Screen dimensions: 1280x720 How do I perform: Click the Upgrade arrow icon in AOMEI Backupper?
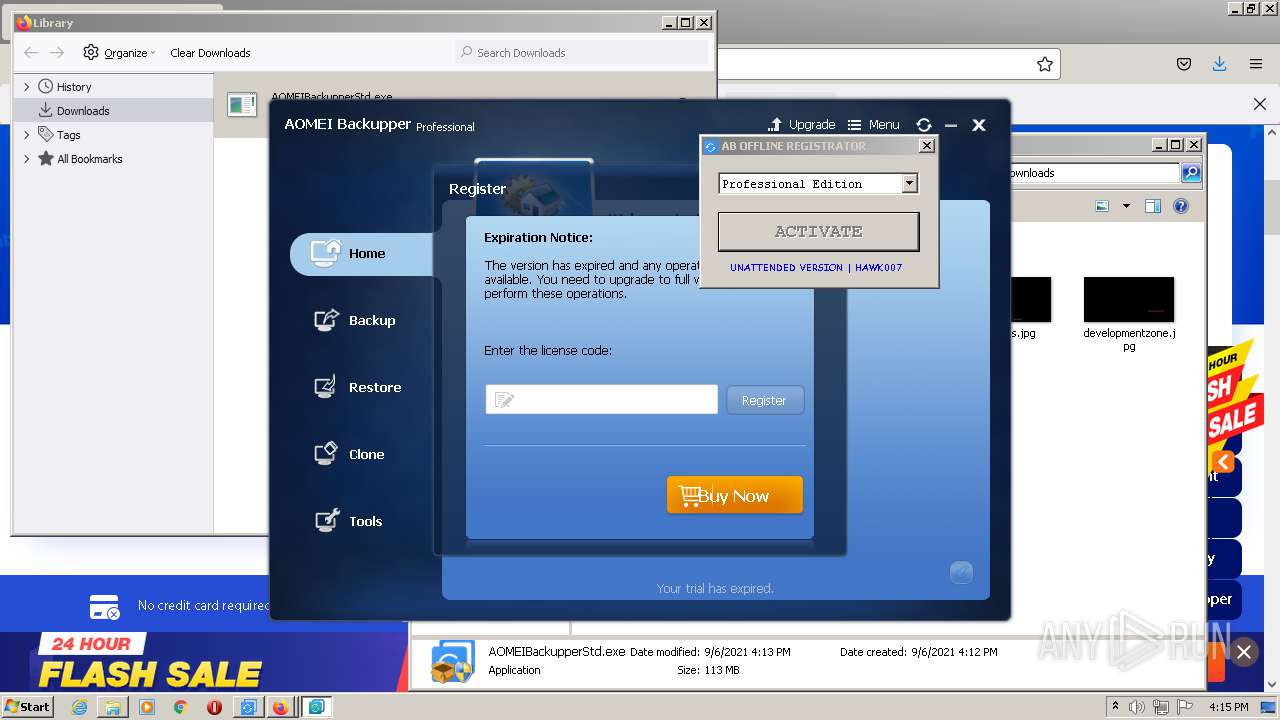click(775, 125)
